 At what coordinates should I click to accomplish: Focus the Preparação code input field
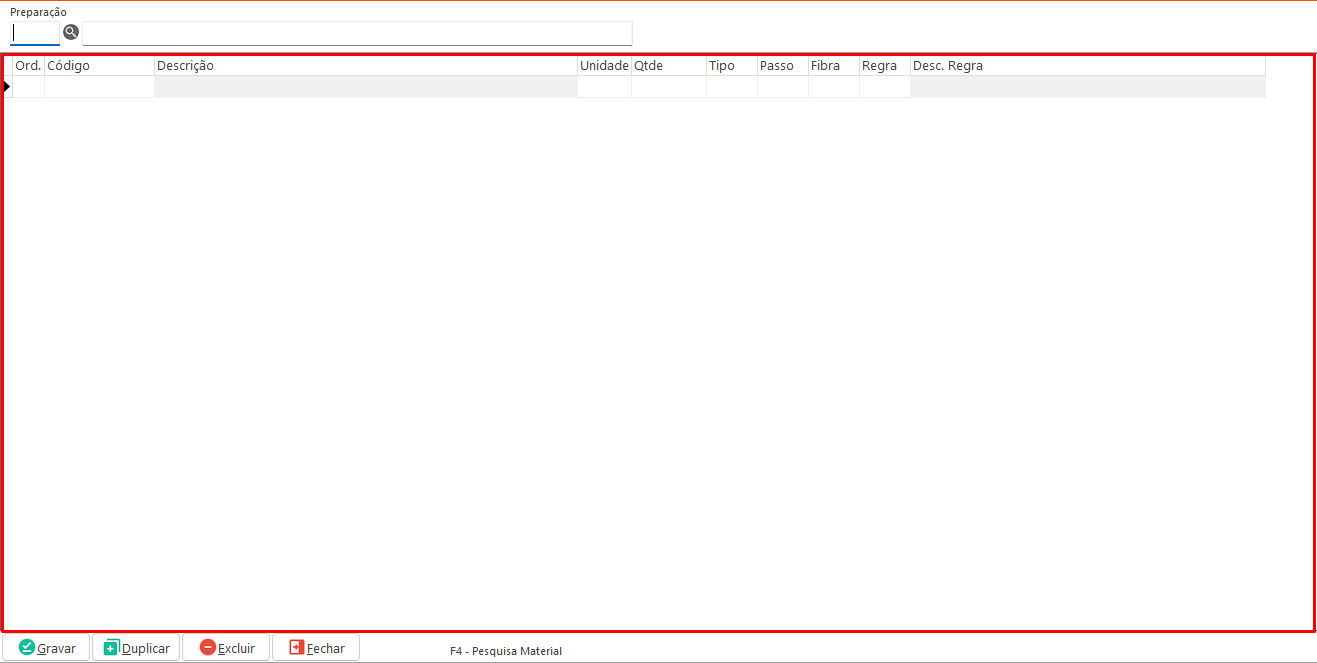pos(35,33)
